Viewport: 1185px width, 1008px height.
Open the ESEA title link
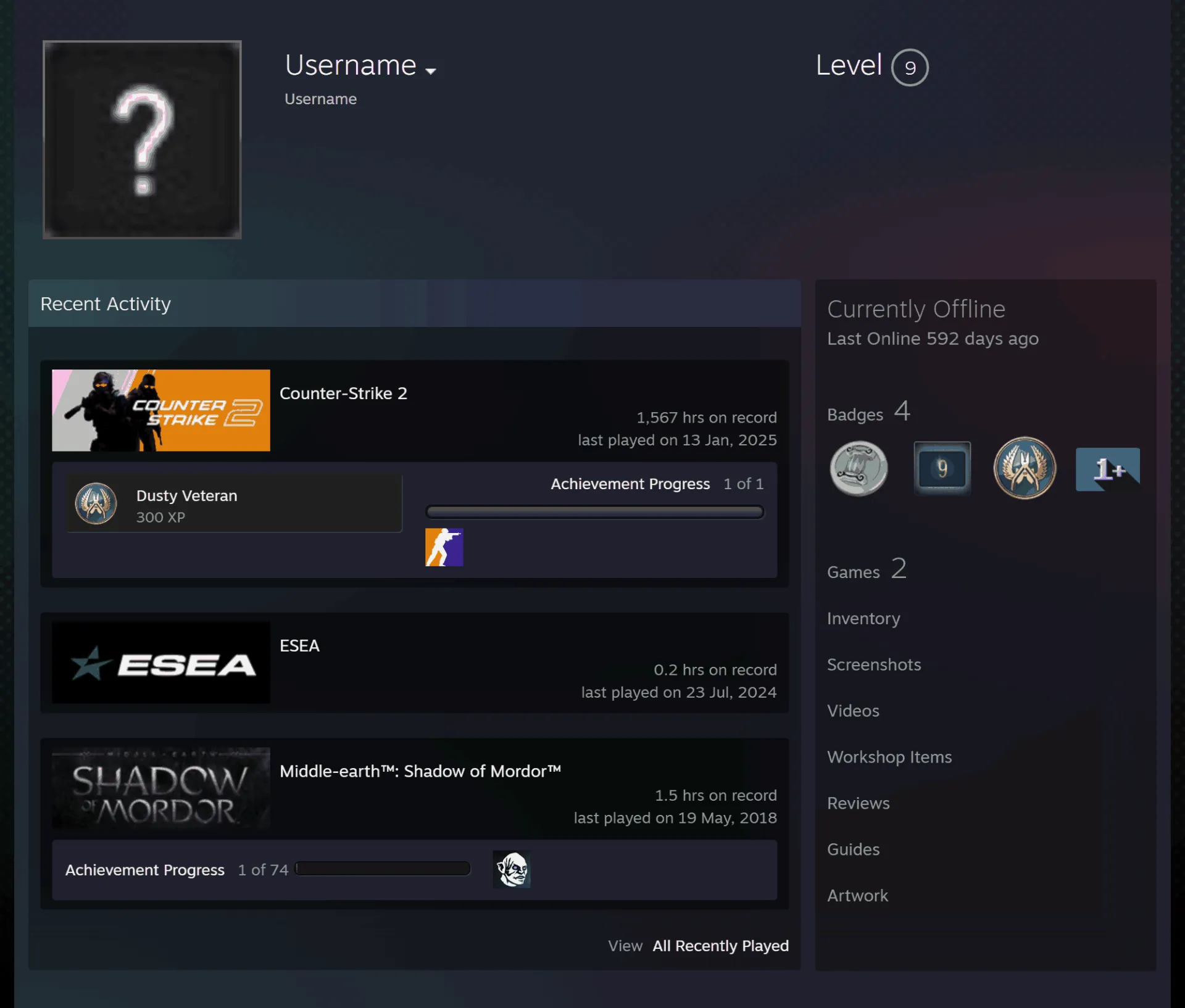click(299, 645)
